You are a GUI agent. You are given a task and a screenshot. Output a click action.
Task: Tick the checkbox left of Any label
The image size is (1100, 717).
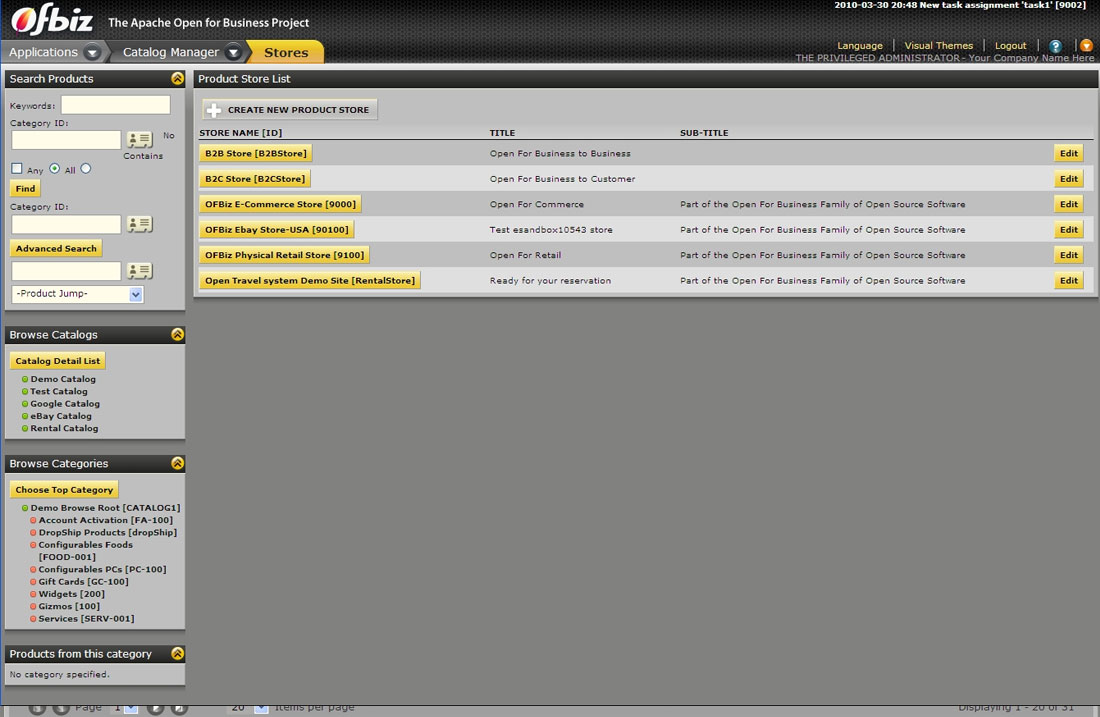tap(17, 168)
